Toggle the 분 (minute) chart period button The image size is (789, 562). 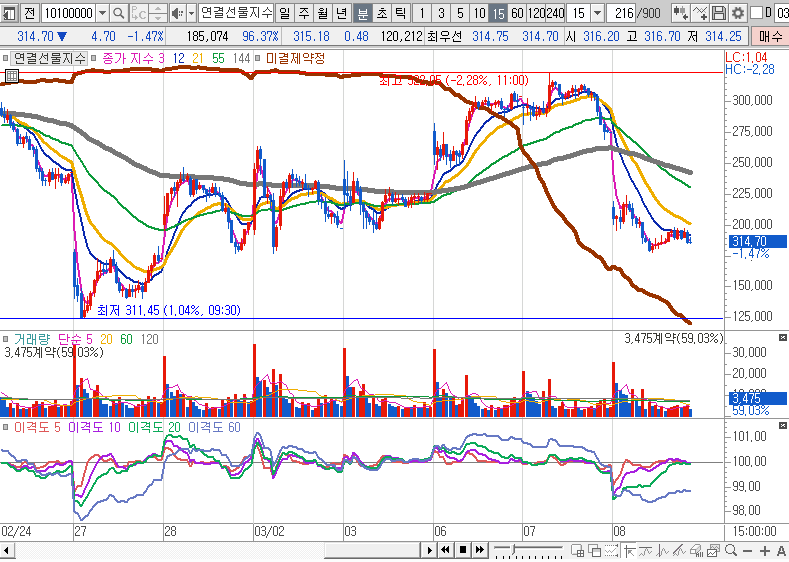[362, 14]
